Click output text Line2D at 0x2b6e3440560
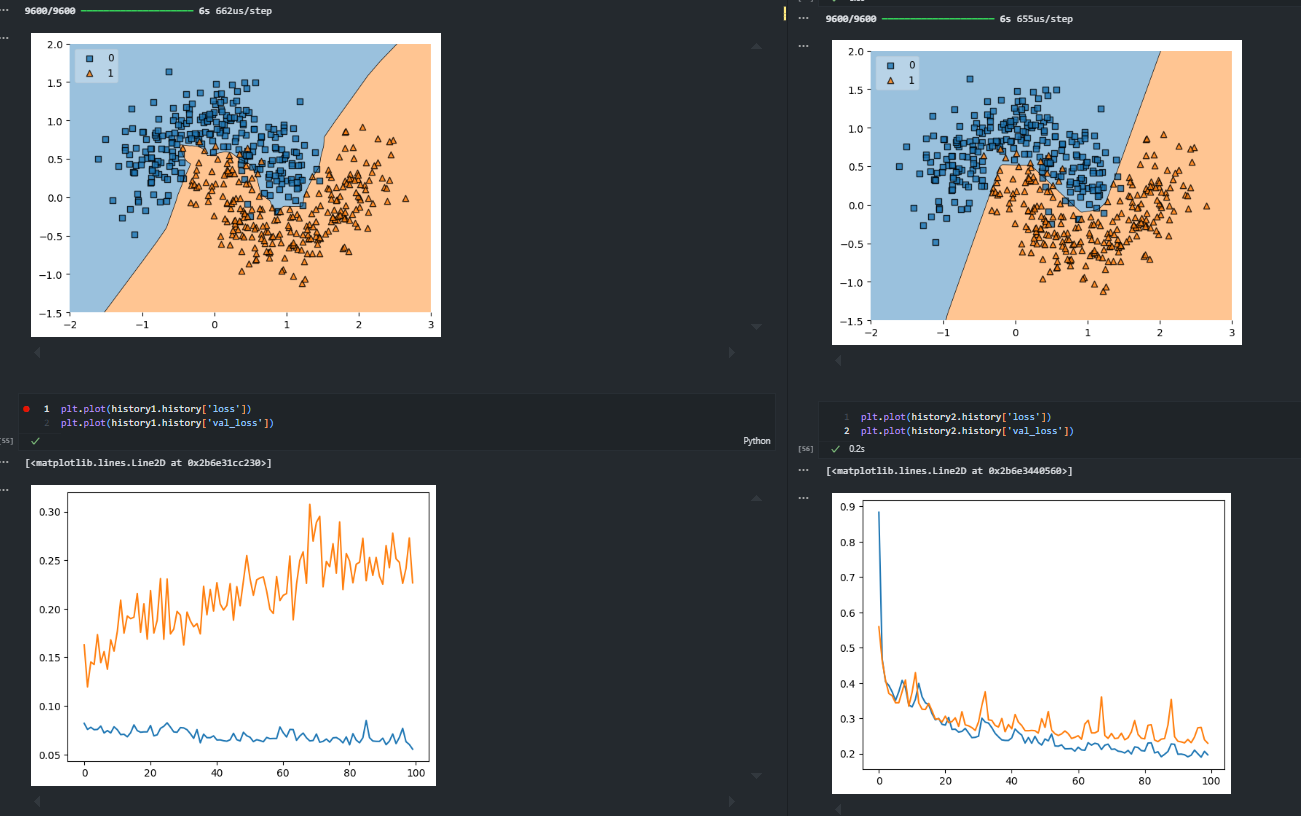Image resolution: width=1301 pixels, height=816 pixels. [950, 470]
